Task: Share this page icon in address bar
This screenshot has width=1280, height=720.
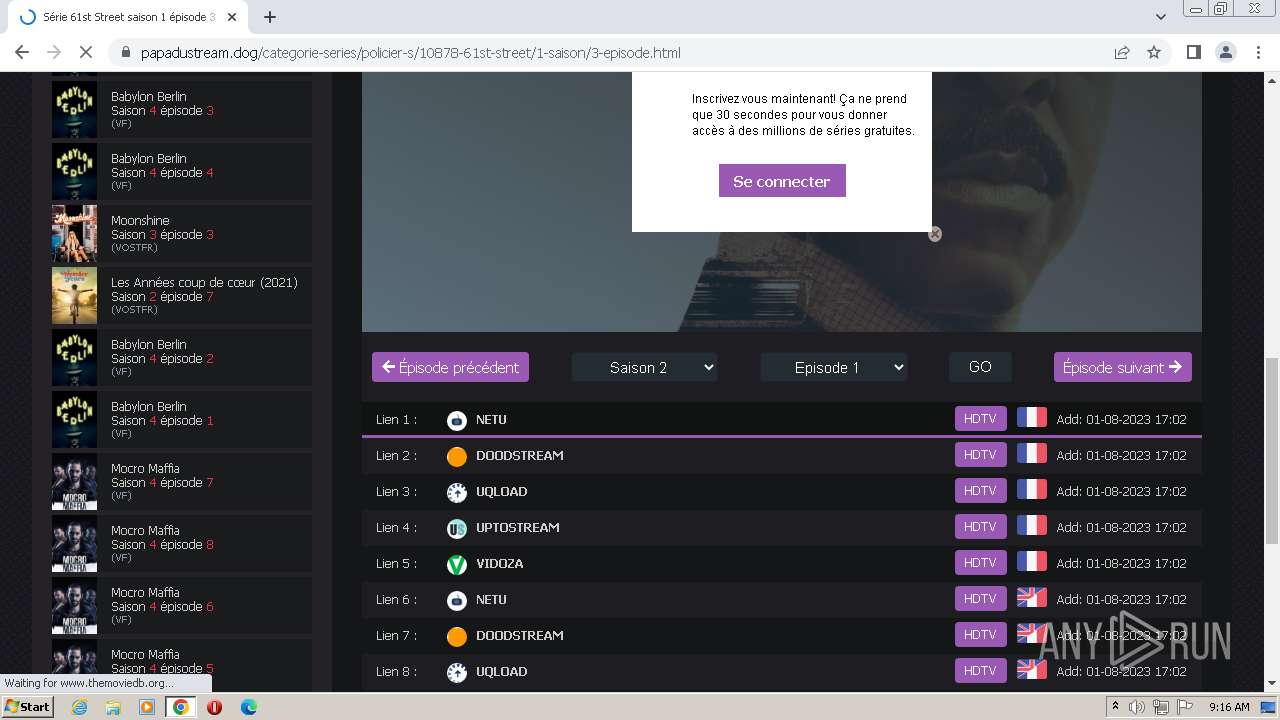Action: point(1122,52)
